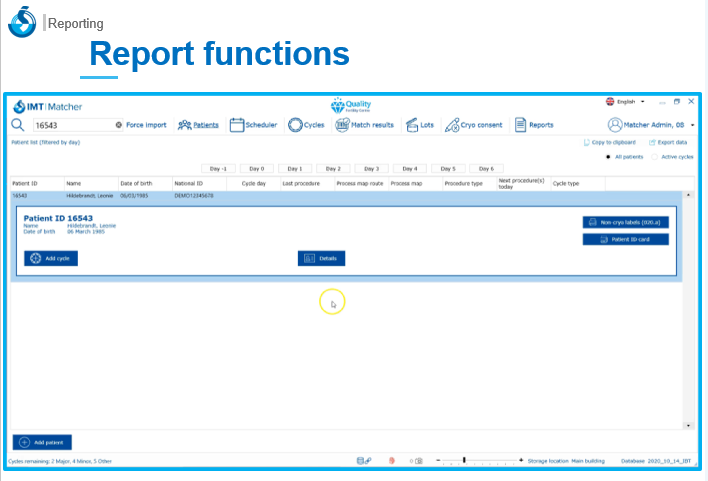Open the Reports menu
This screenshot has width=708, height=481.
[534, 125]
